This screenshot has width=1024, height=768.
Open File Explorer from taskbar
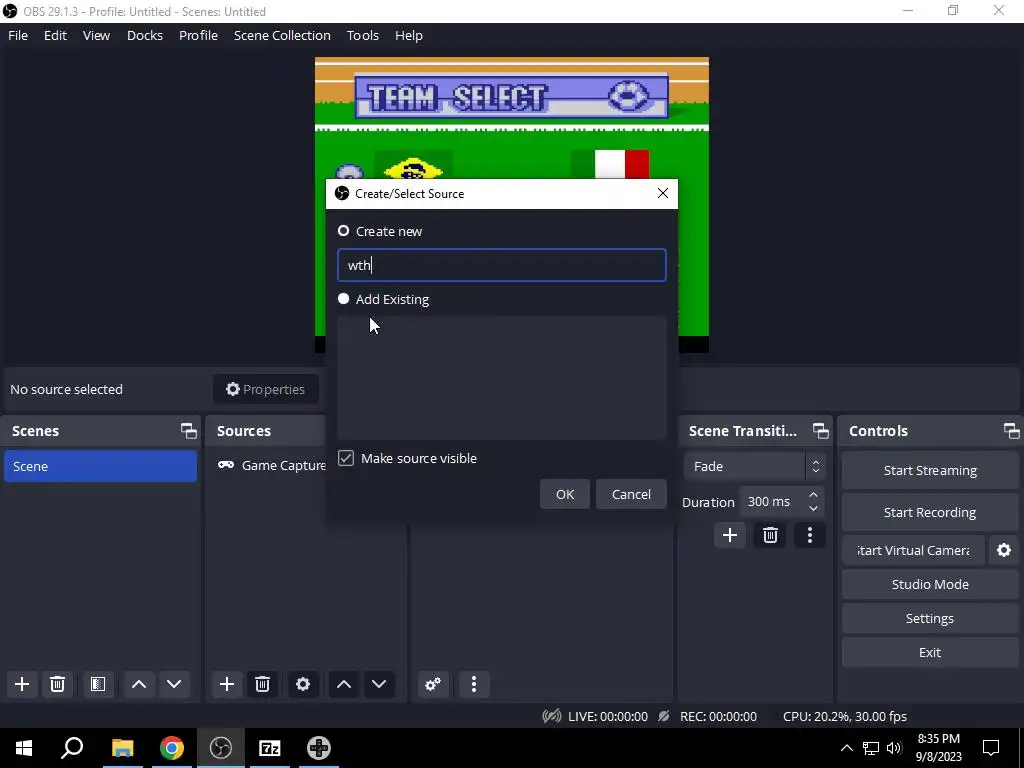pyautogui.click(x=122, y=748)
